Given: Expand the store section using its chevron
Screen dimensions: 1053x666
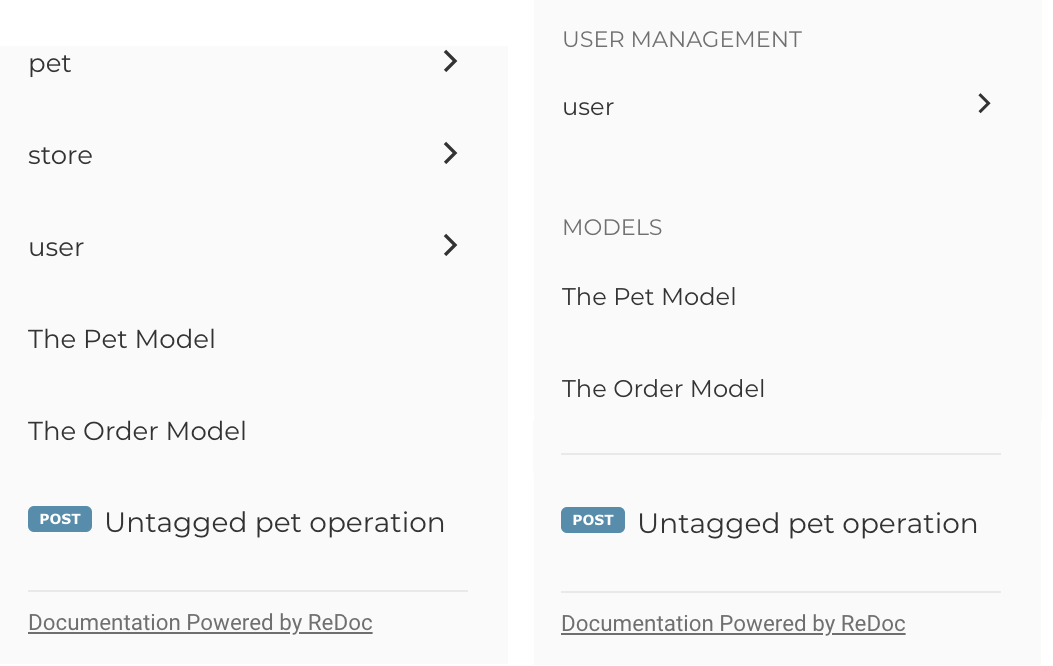Looking at the screenshot, I should pos(450,153).
